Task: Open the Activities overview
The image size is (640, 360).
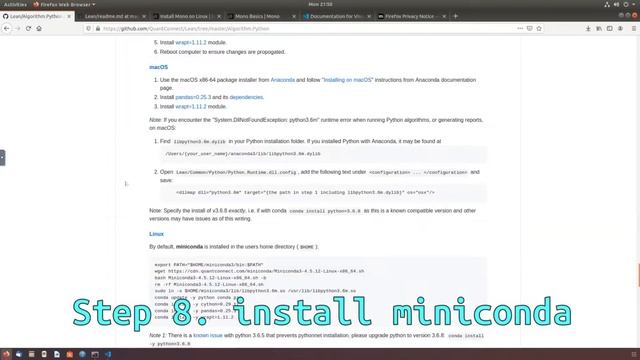Action: click(x=15, y=4)
